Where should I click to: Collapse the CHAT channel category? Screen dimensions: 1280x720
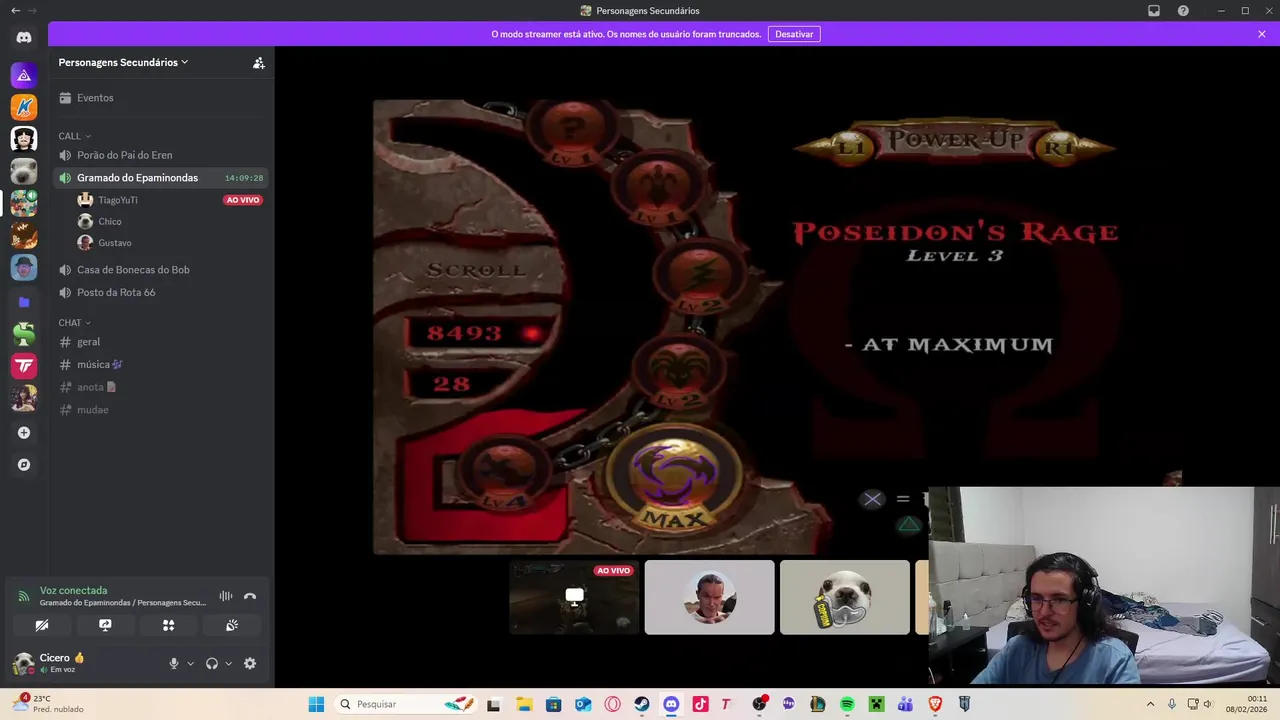pyautogui.click(x=74, y=323)
